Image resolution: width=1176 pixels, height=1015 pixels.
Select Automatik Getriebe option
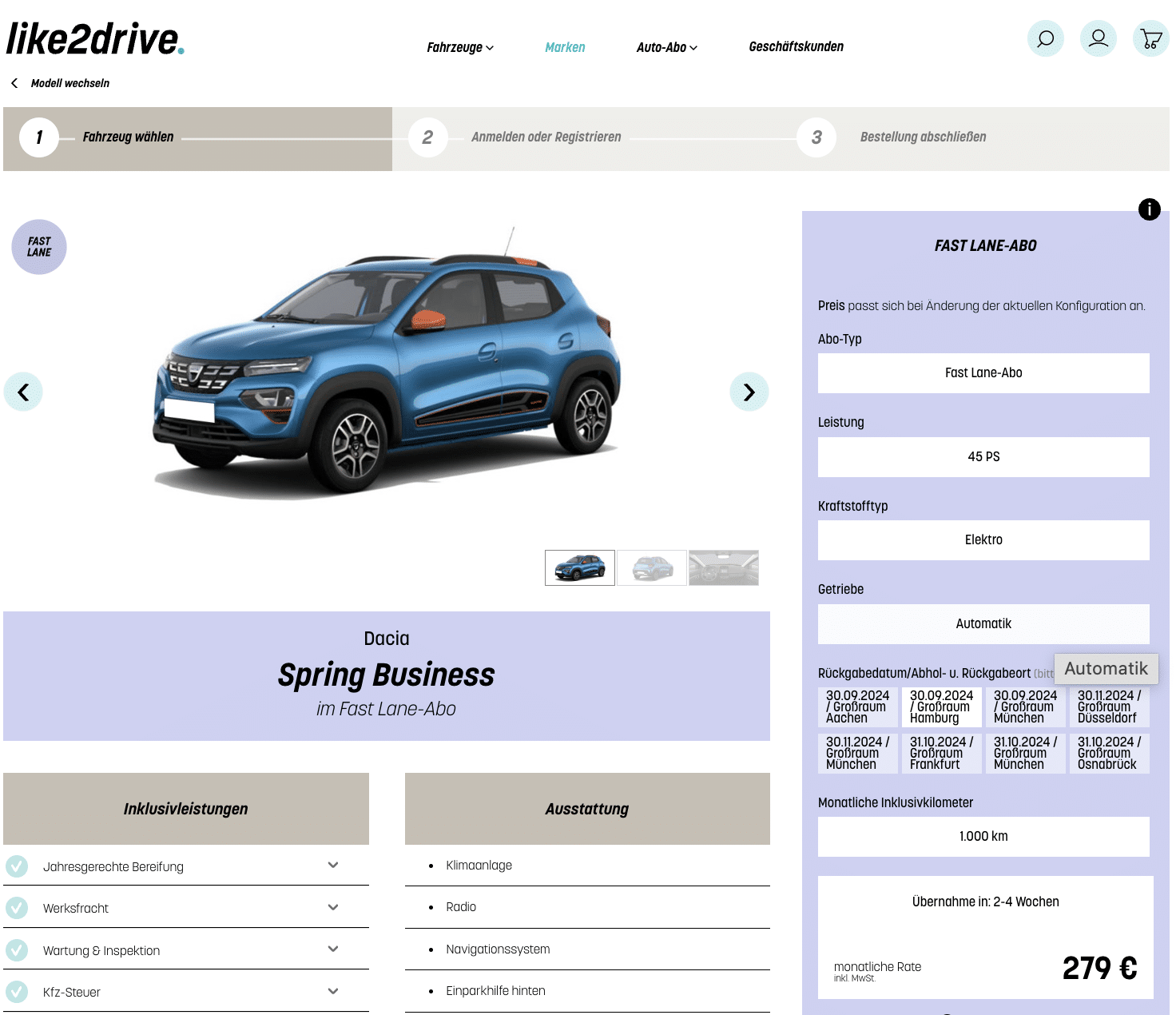tap(983, 624)
